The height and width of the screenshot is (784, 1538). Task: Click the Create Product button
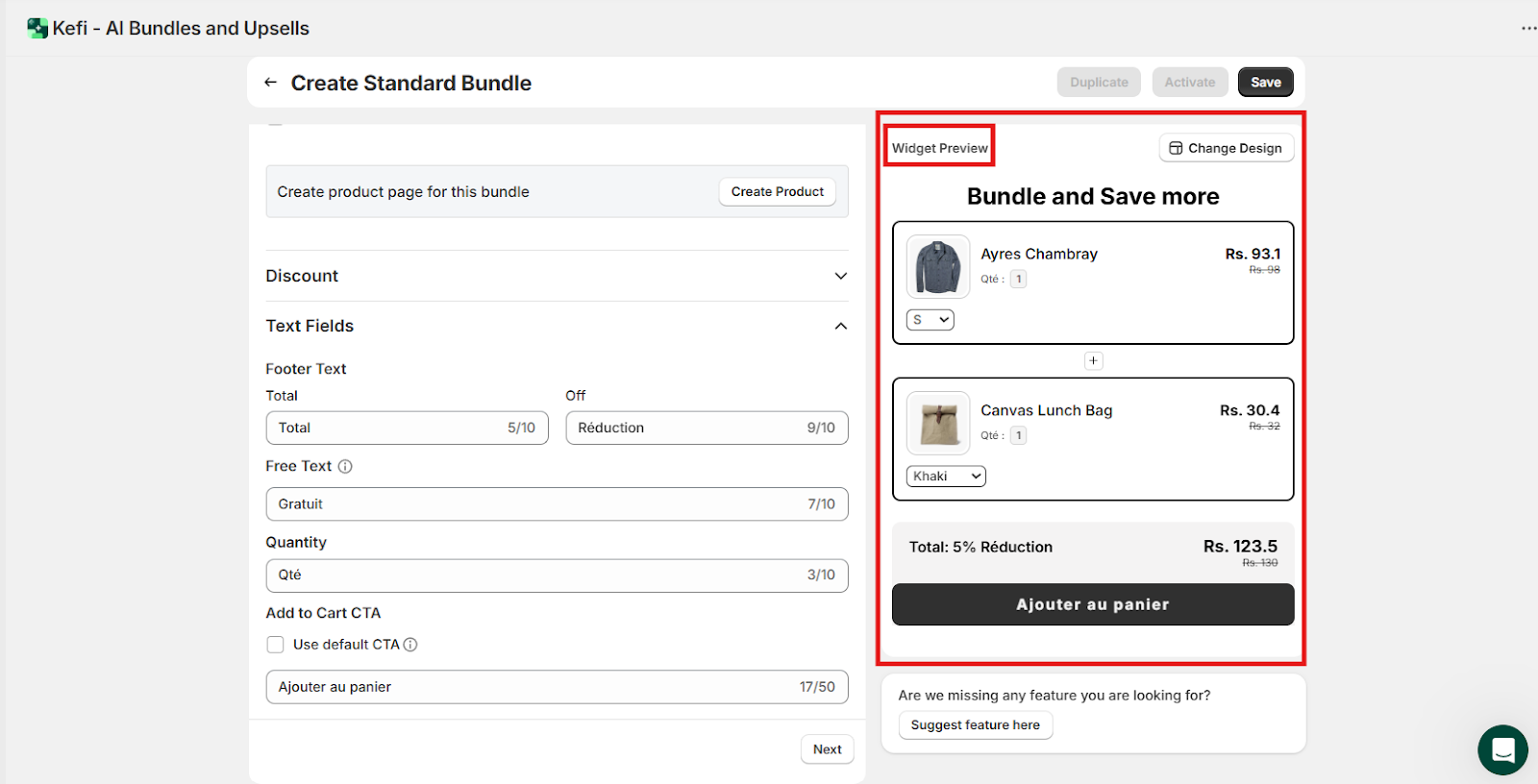point(777,192)
